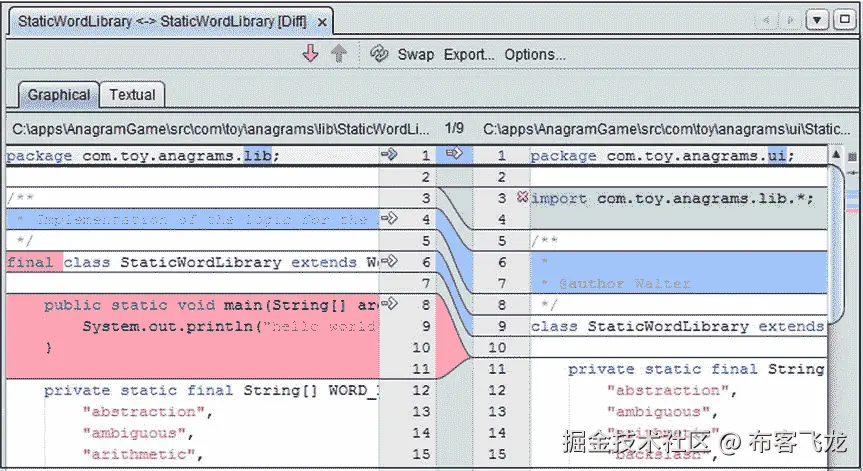The height and width of the screenshot is (471, 863).
Task: Click the right file path C:\apps\AnagramGame...ui
Action: click(x=667, y=129)
